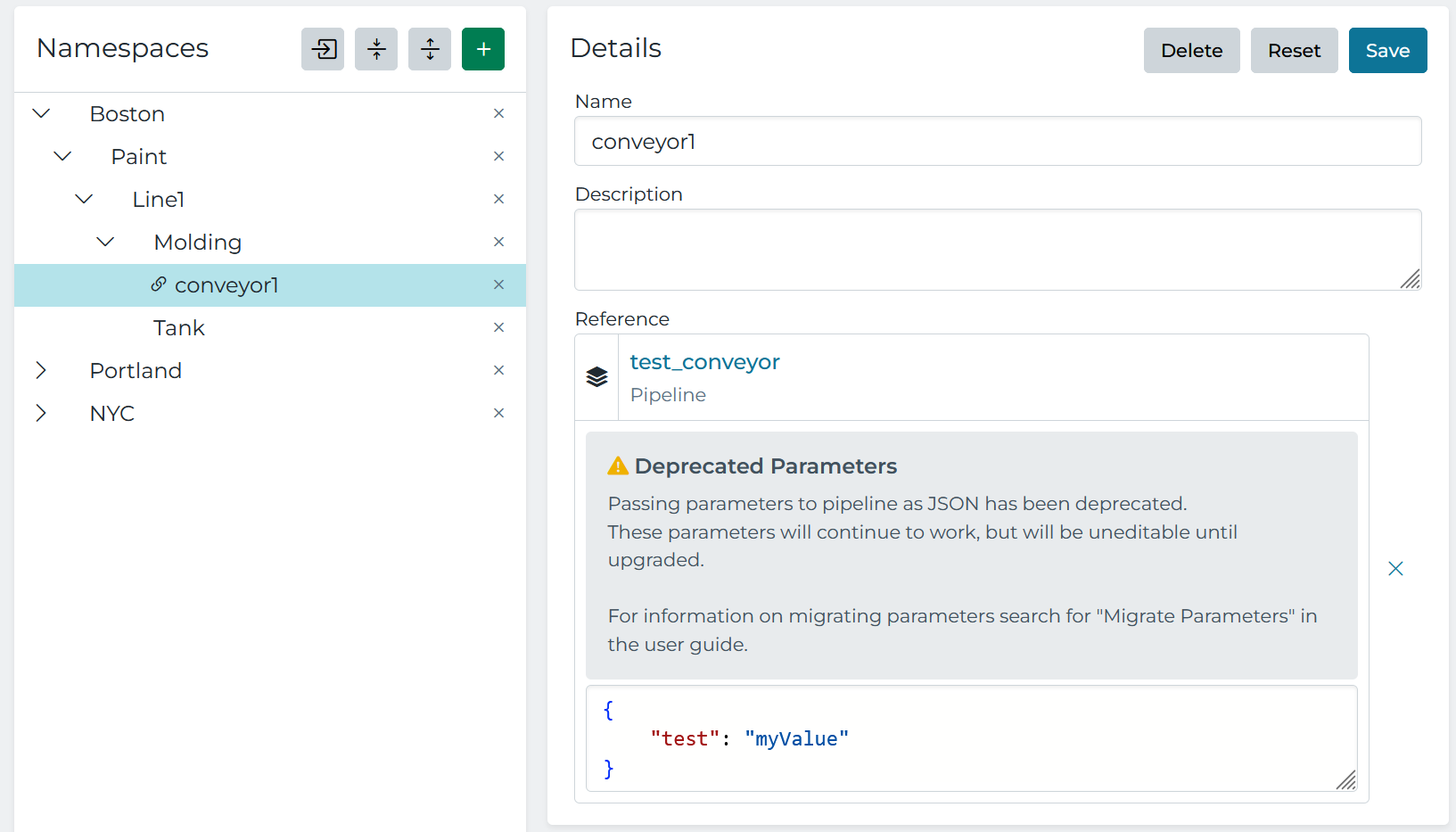Expand the NYC tree node
Image resolution: width=1456 pixels, height=832 pixels.
41,413
